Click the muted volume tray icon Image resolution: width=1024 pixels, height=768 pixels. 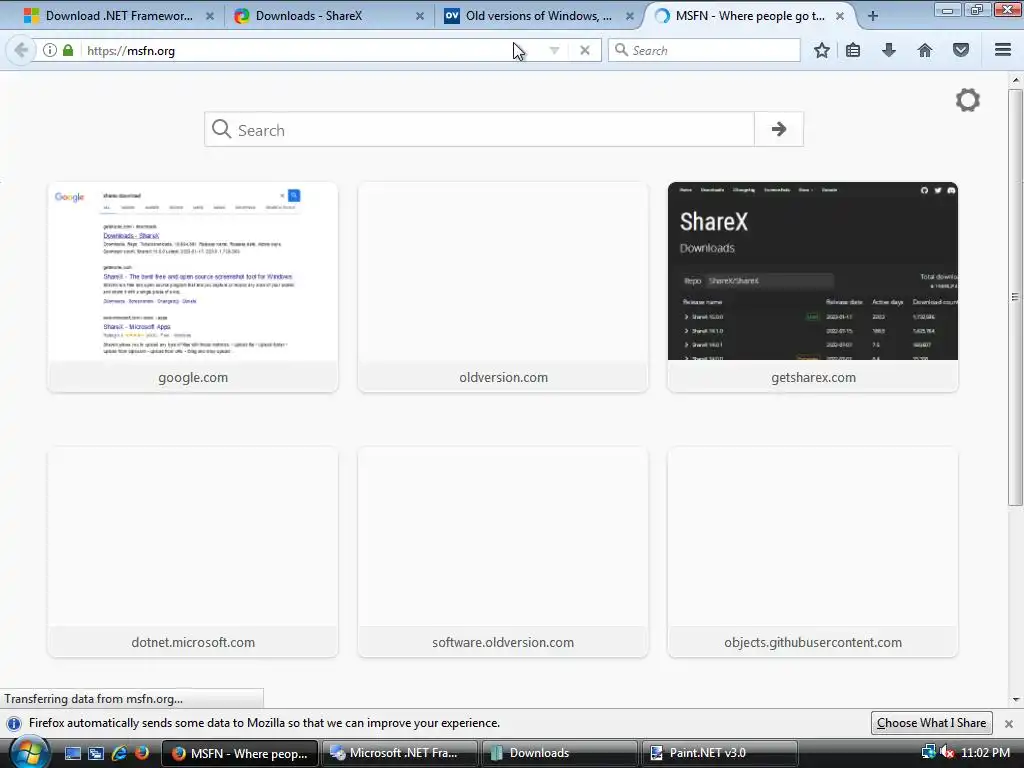[946, 752]
